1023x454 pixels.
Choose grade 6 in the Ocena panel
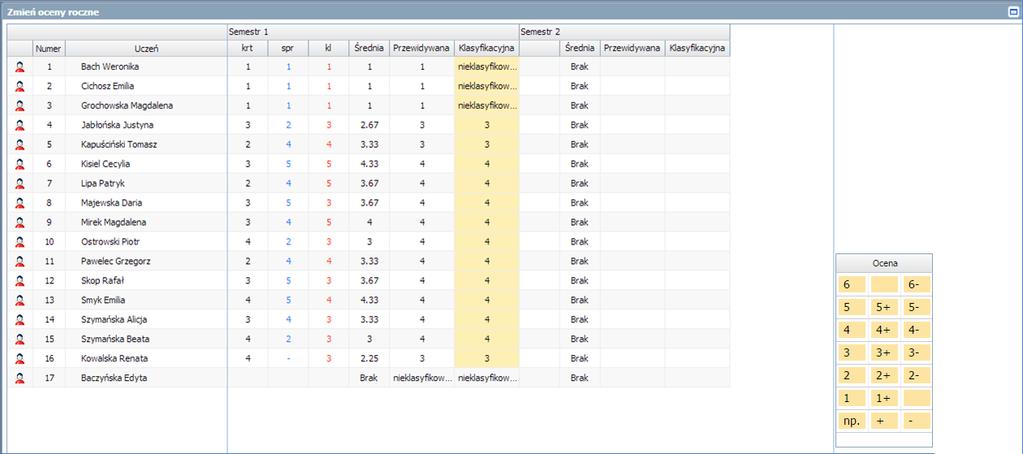pyautogui.click(x=851, y=284)
